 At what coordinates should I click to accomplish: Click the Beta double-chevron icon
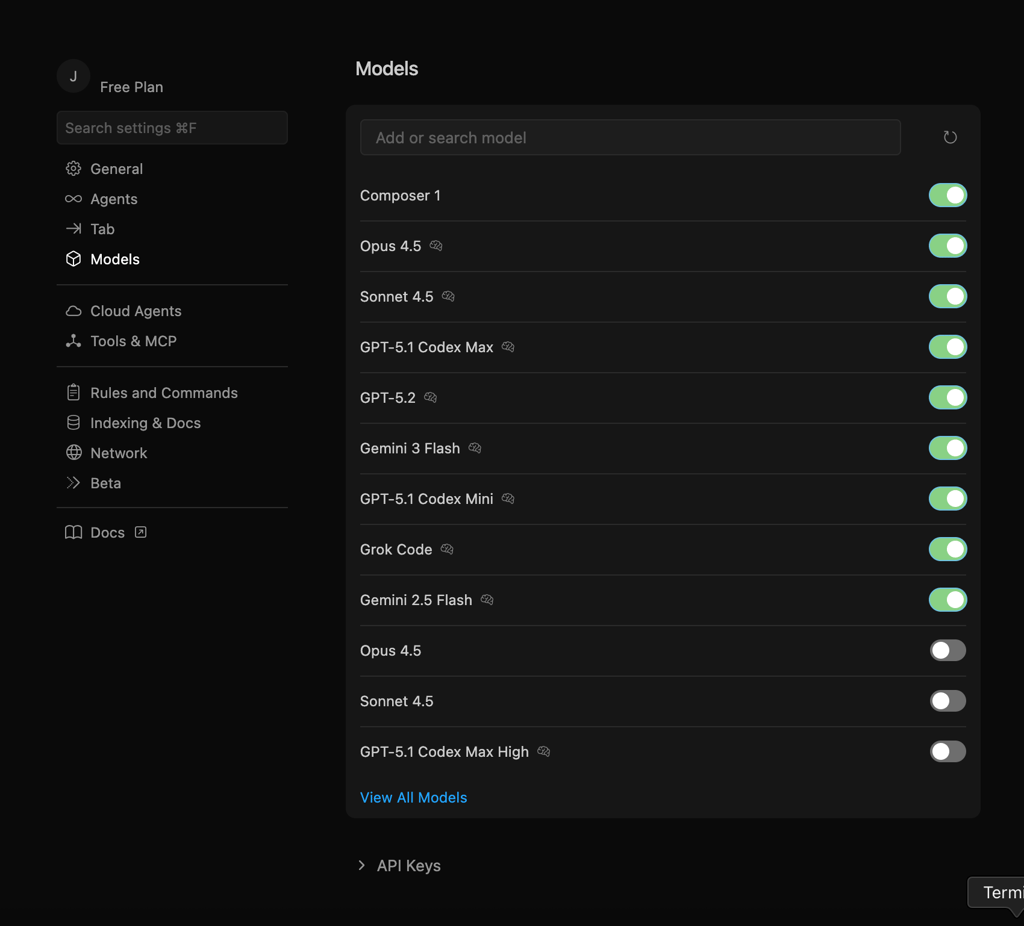coord(73,483)
